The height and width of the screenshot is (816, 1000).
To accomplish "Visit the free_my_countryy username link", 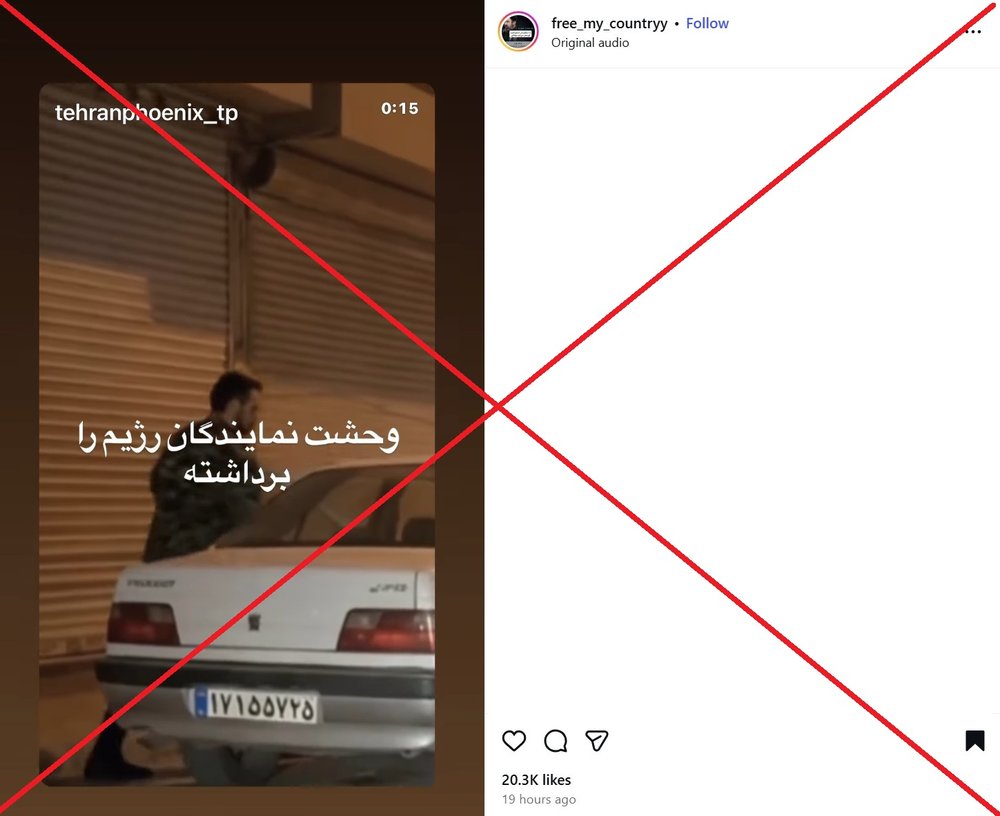I will pos(609,24).
